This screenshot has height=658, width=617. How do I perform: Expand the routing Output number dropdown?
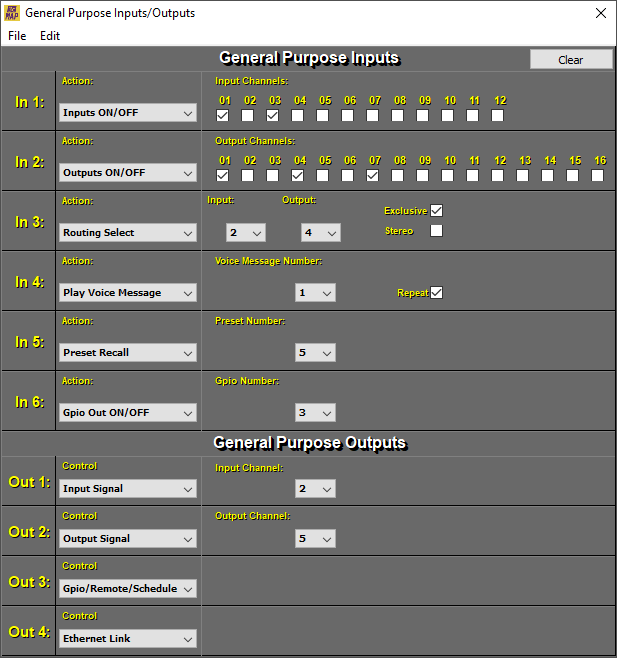click(x=320, y=233)
